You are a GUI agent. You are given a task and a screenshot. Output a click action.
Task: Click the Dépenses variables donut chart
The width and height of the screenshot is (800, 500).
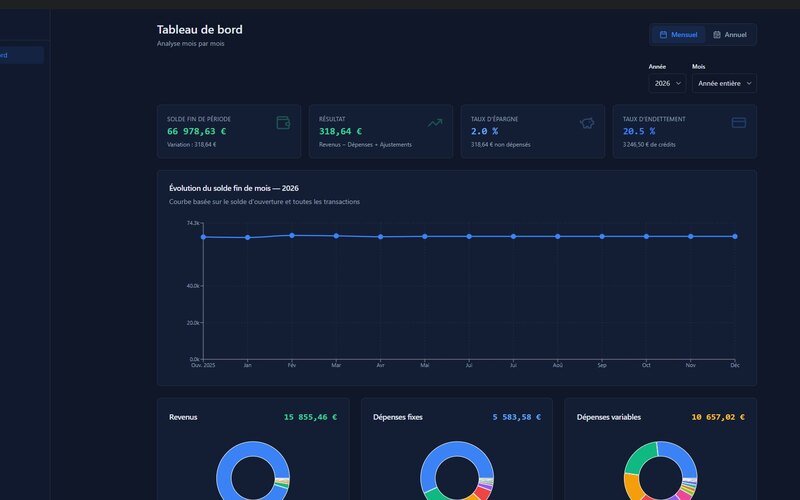click(661, 472)
